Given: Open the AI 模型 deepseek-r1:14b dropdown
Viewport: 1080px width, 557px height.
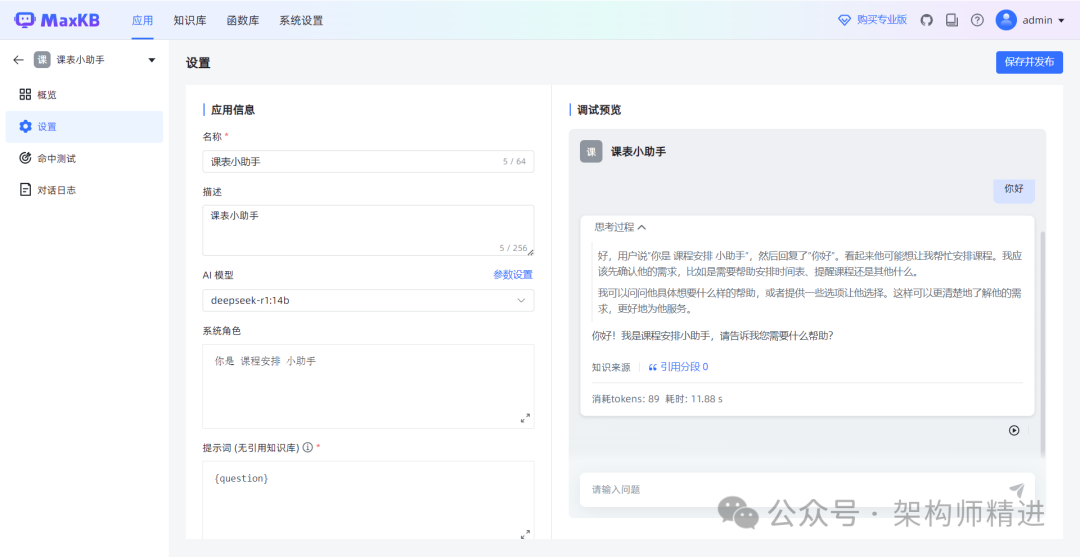Looking at the screenshot, I should [368, 300].
